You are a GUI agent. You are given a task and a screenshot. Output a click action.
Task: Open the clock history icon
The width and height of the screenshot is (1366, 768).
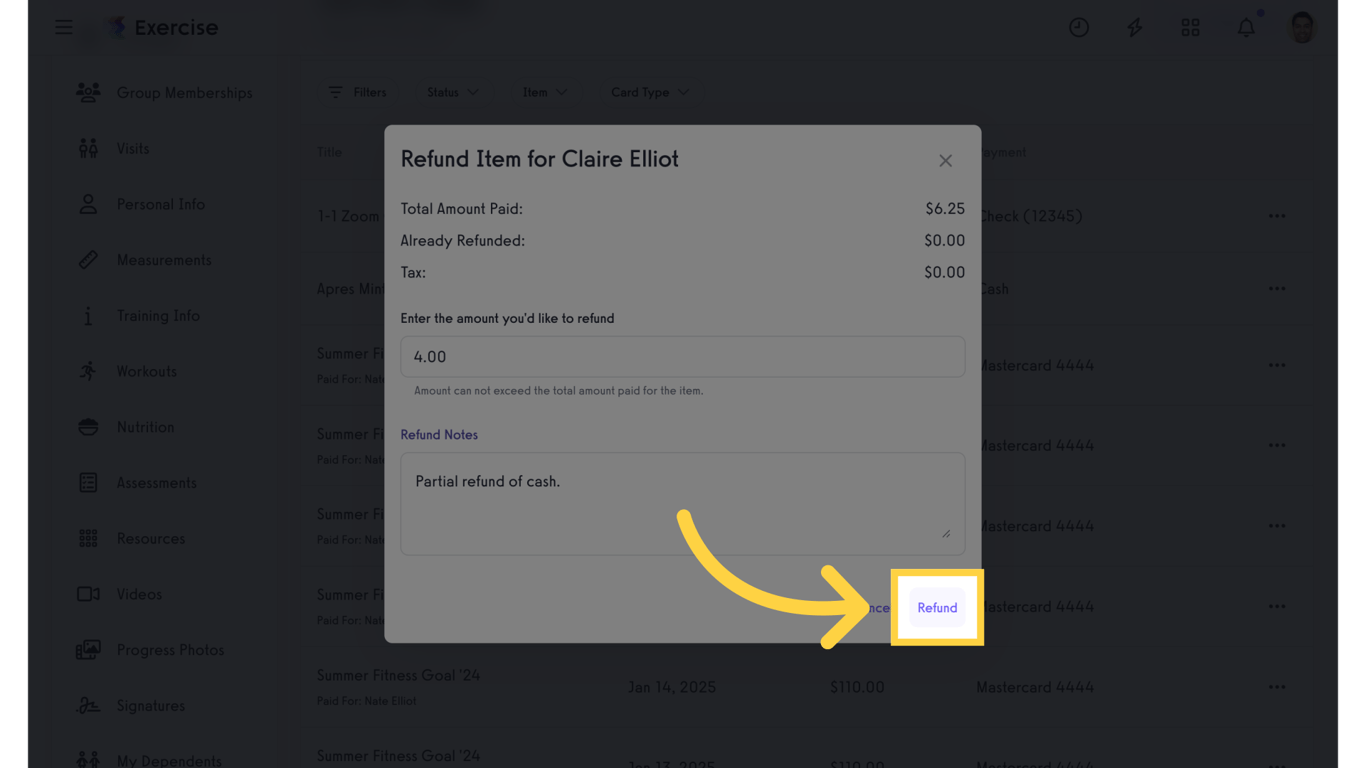(1078, 27)
